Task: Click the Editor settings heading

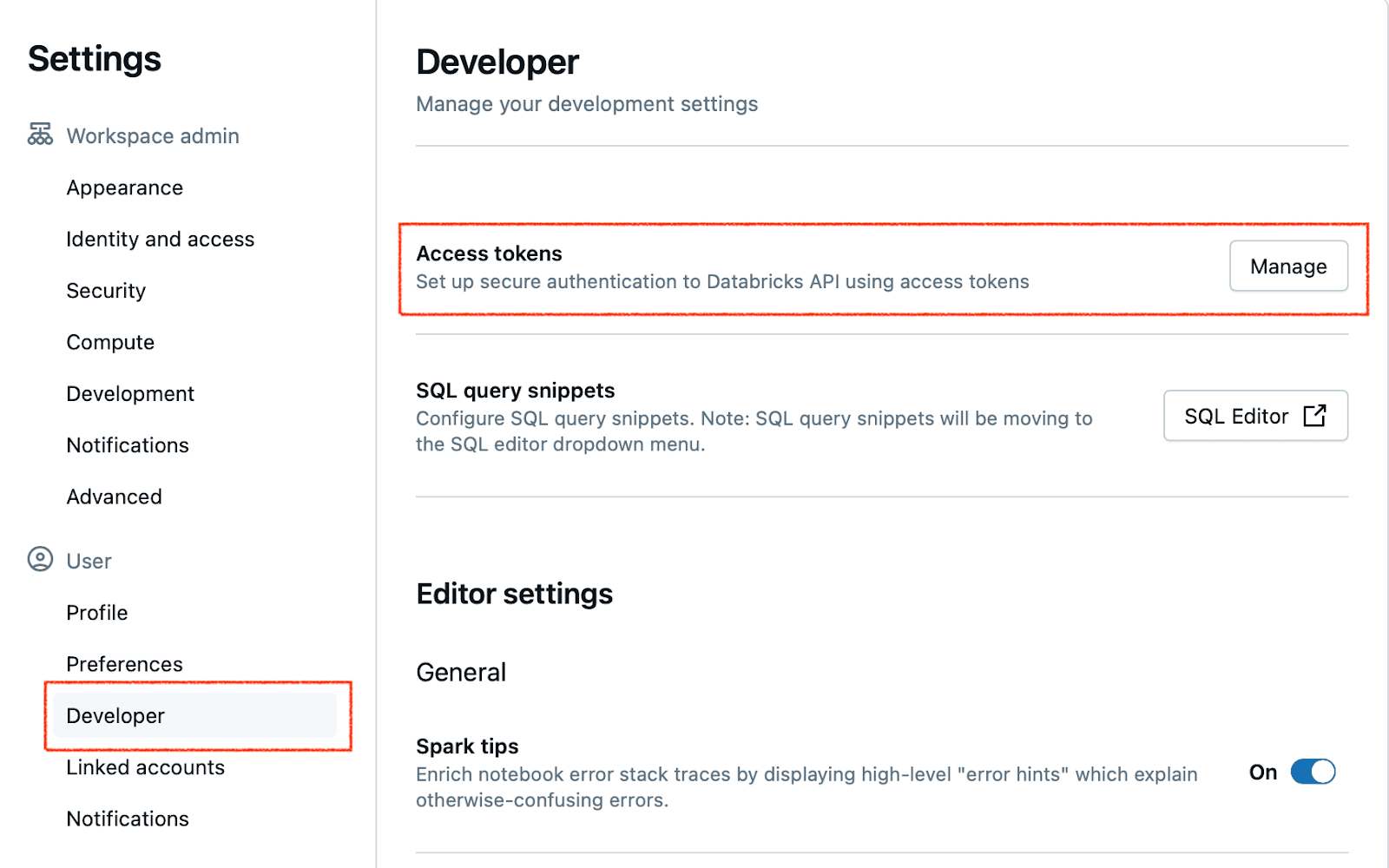Action: pos(515,594)
